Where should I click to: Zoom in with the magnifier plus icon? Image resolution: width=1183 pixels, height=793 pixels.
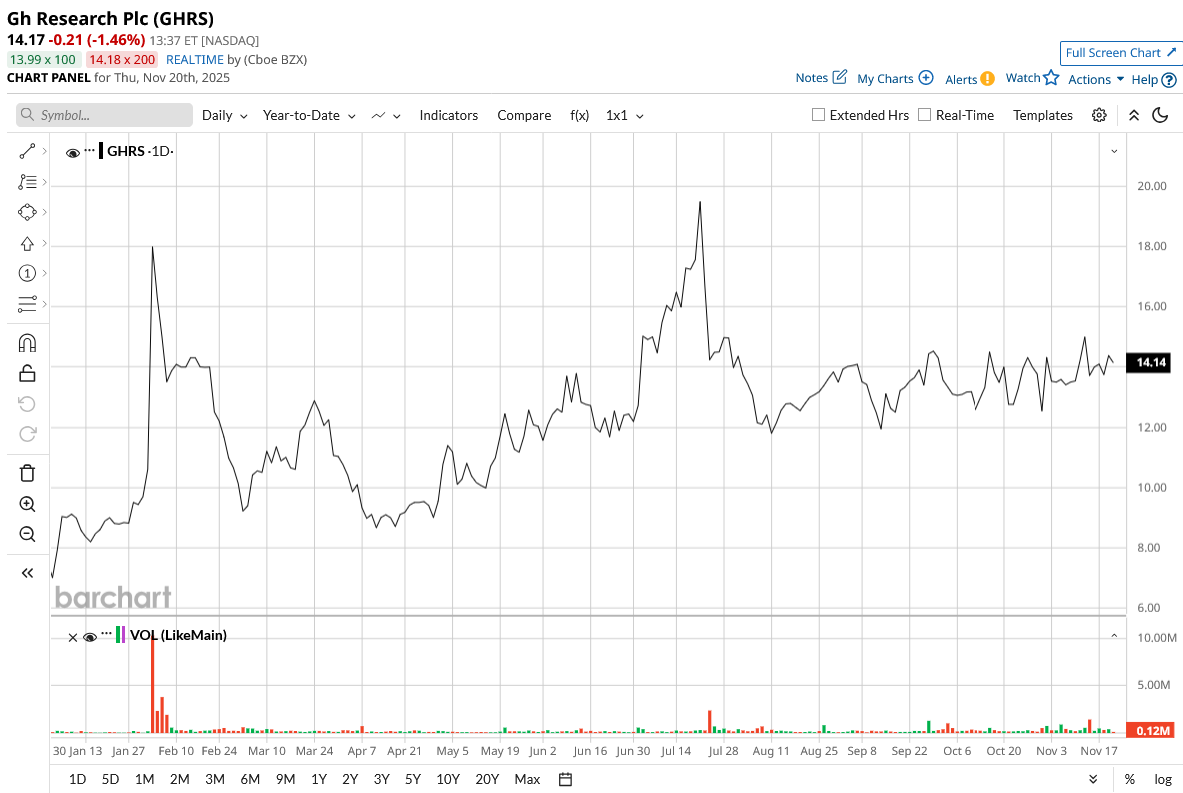[27, 504]
